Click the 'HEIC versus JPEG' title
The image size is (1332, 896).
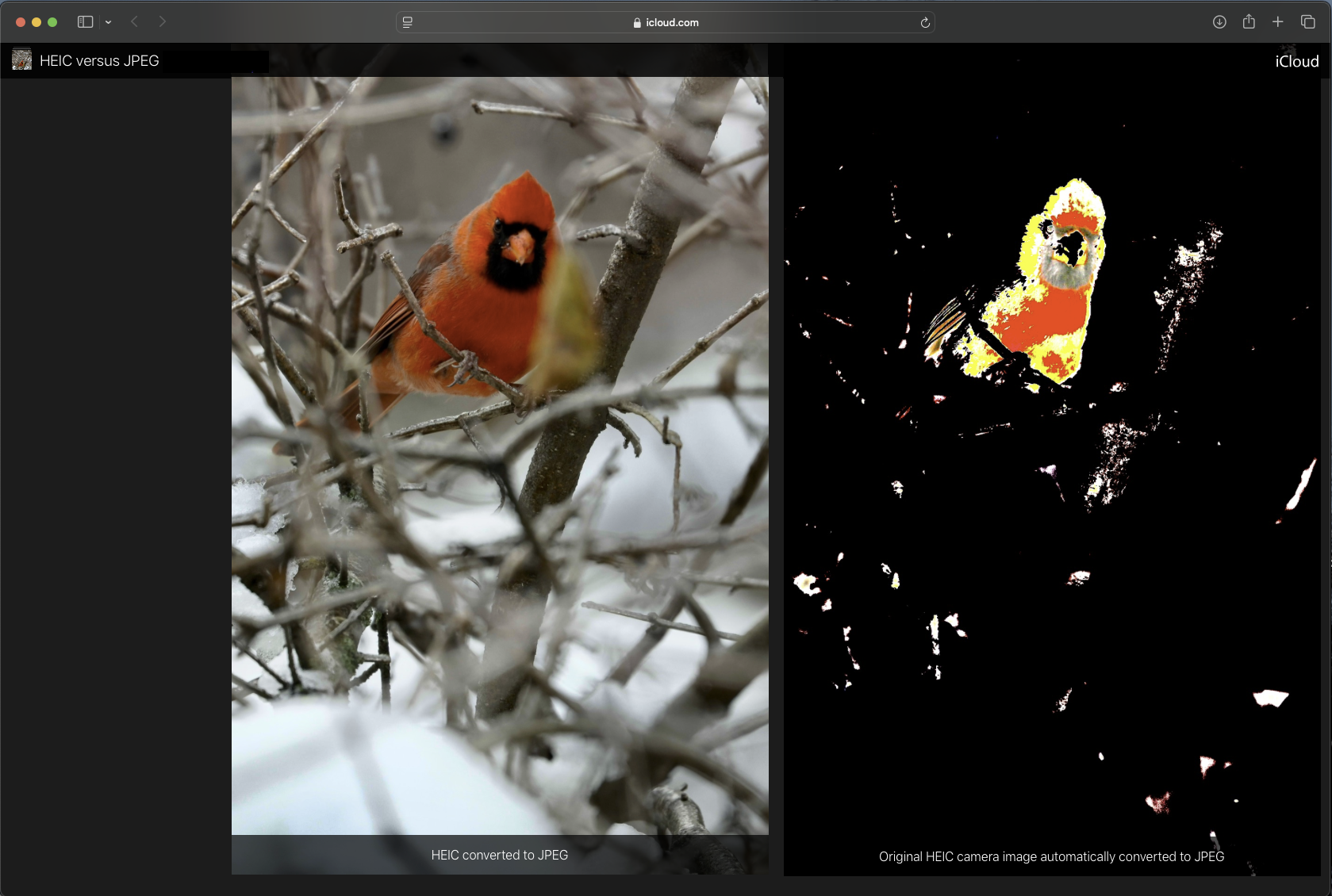(99, 61)
